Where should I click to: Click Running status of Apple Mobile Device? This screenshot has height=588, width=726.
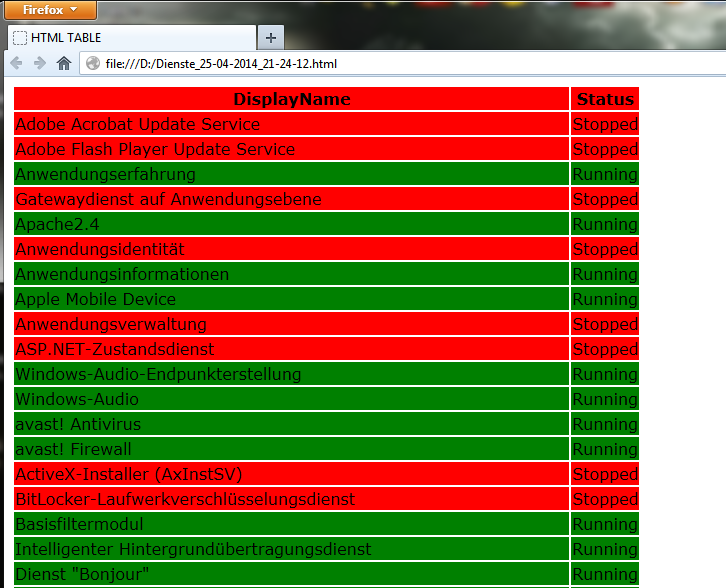coord(605,299)
